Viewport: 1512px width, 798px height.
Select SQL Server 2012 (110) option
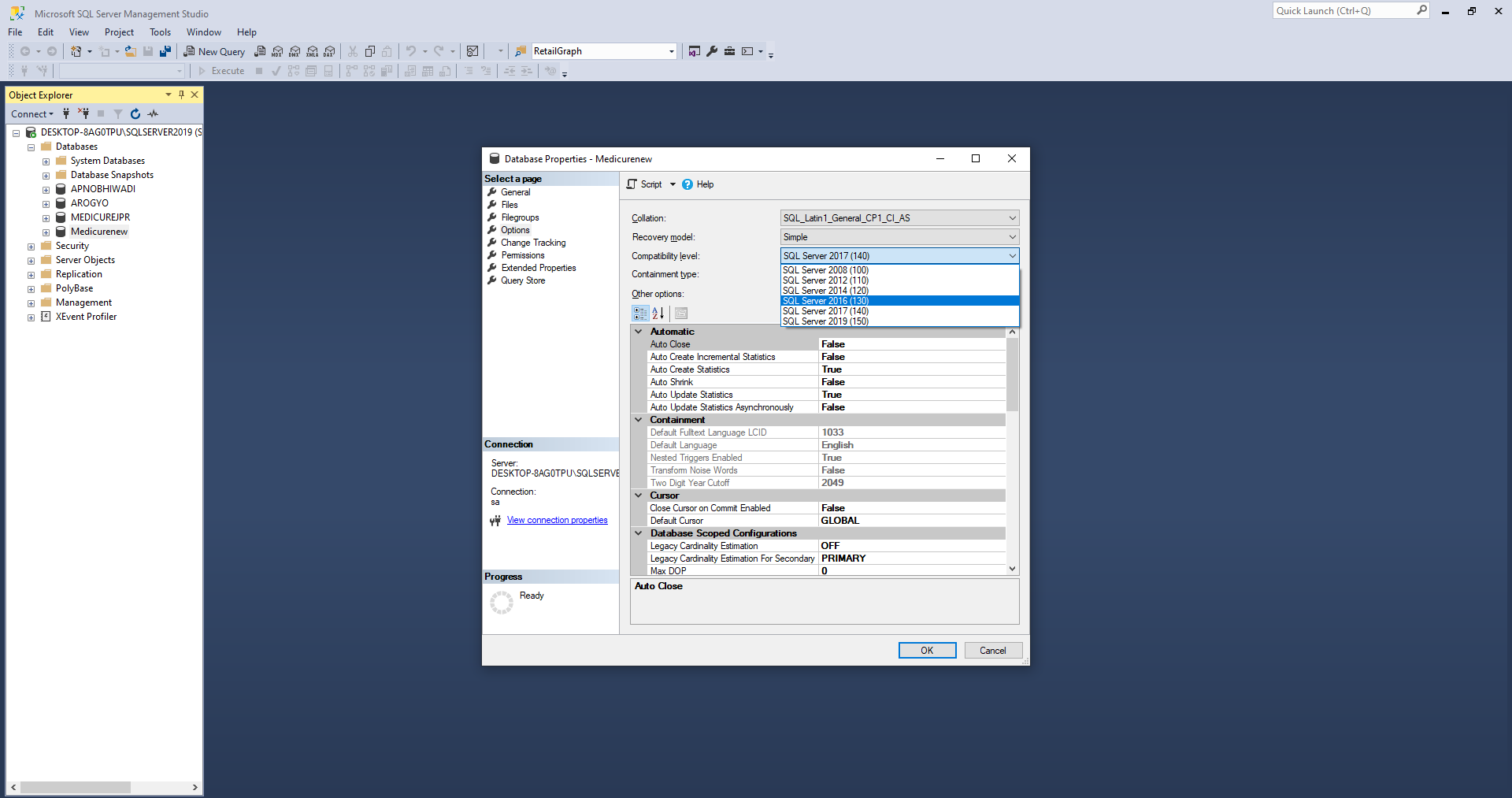coord(899,280)
